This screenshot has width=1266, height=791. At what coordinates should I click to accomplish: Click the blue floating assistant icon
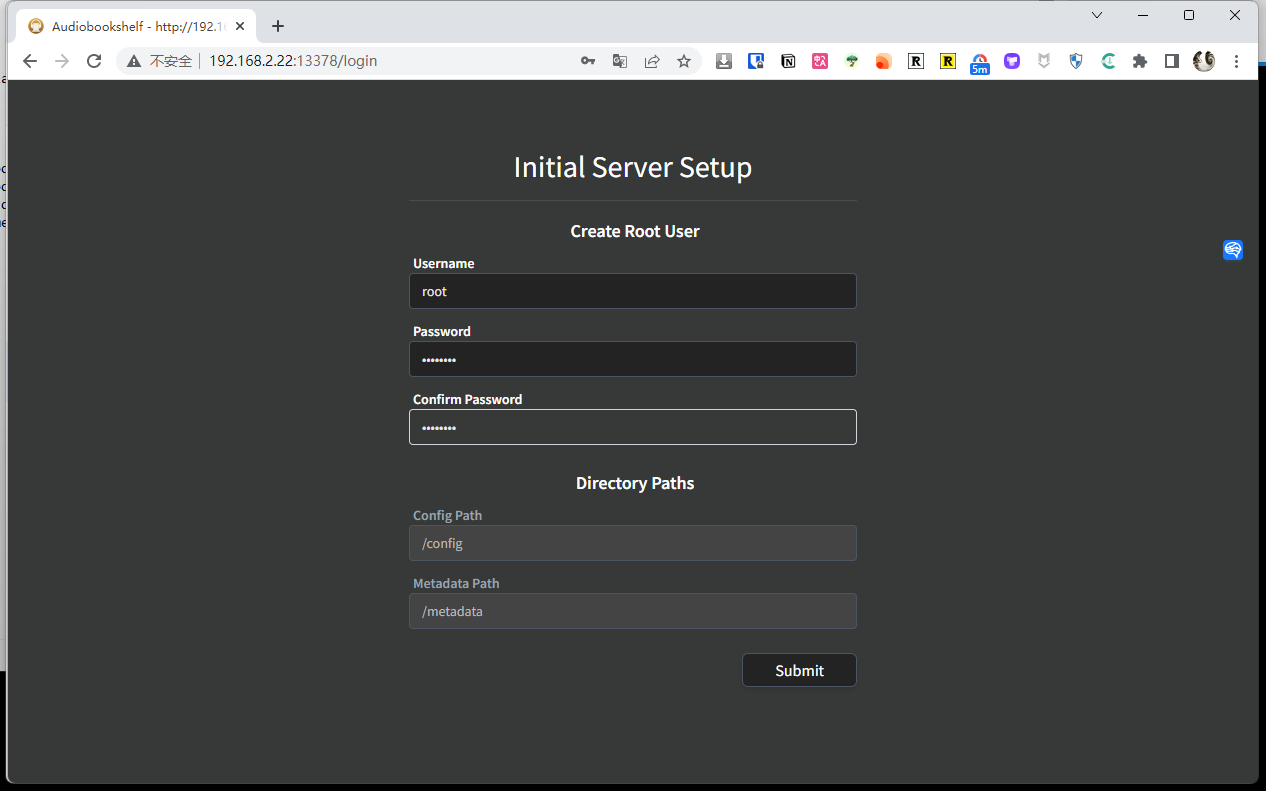[x=1233, y=250]
